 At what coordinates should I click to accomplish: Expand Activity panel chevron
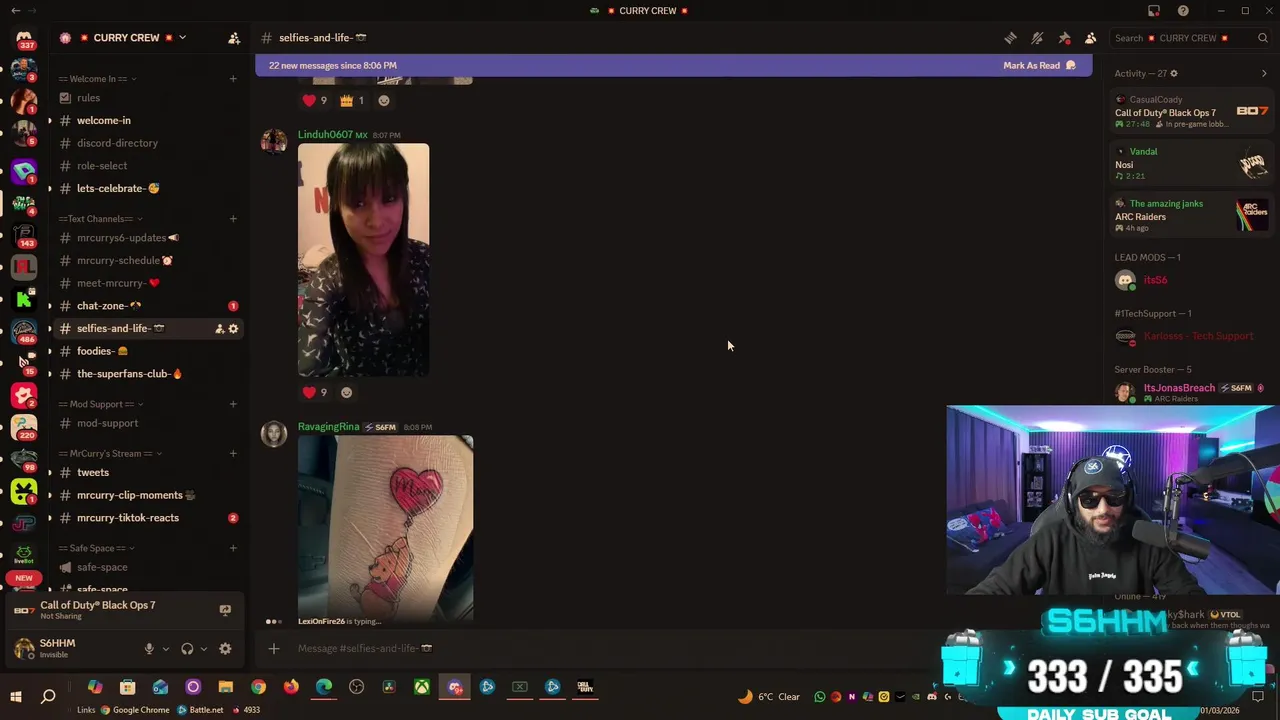(1264, 74)
